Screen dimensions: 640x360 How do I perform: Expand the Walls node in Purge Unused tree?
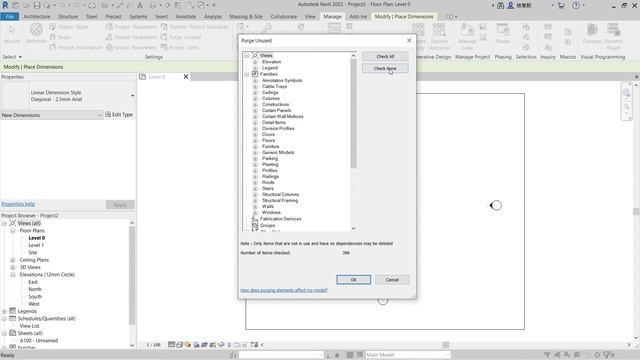pos(256,207)
